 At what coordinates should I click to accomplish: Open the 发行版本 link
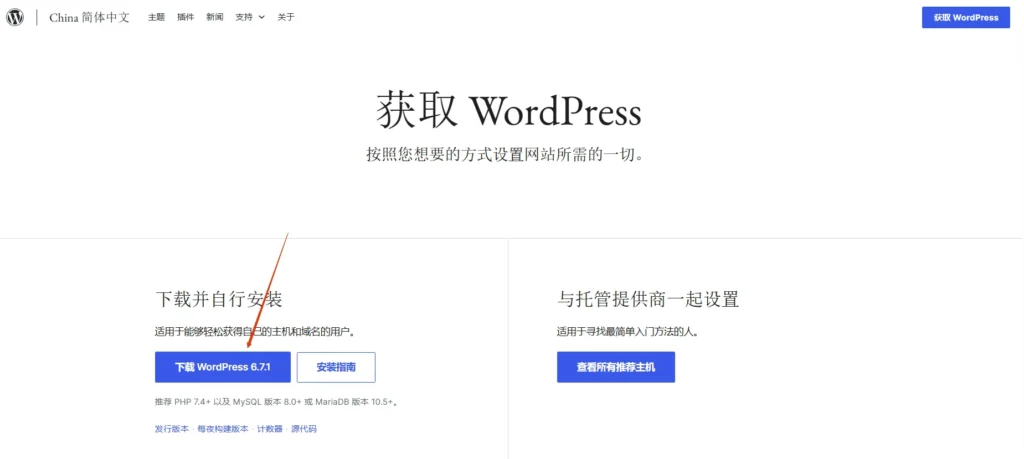tap(172, 429)
